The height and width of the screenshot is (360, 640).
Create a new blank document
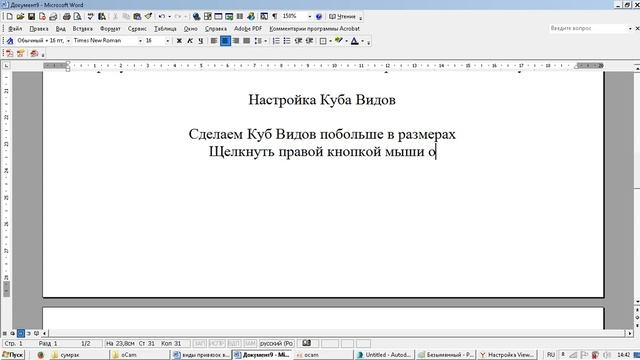(9, 17)
